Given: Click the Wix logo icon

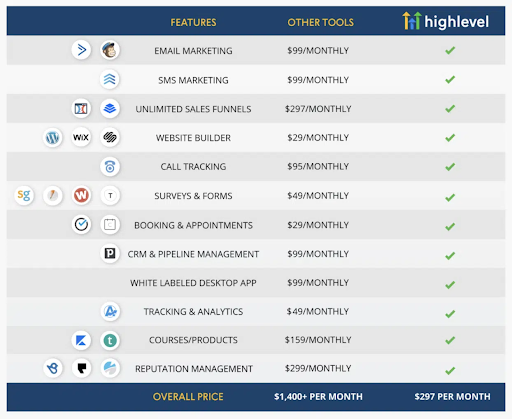Looking at the screenshot, I should click(81, 137).
